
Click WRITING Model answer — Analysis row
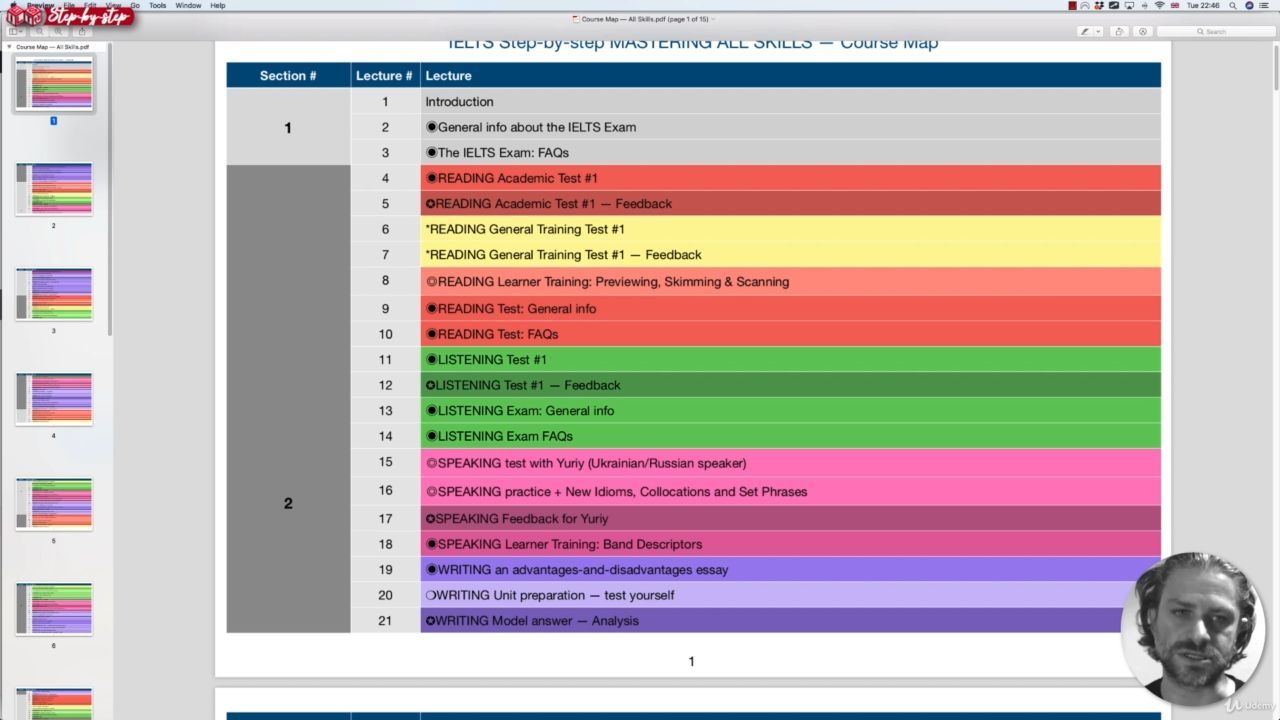(791, 620)
